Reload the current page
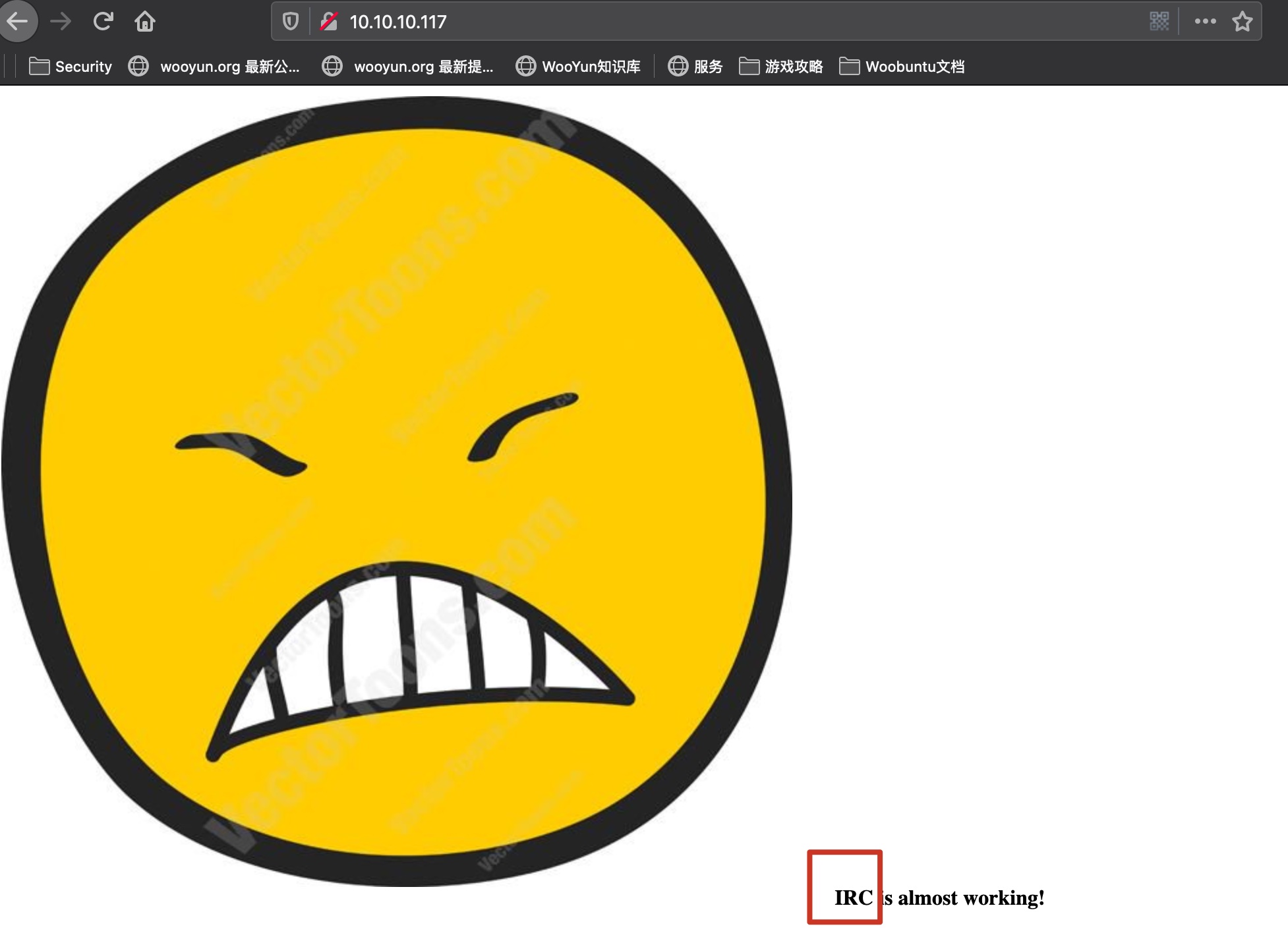1288x941 pixels. point(103,22)
